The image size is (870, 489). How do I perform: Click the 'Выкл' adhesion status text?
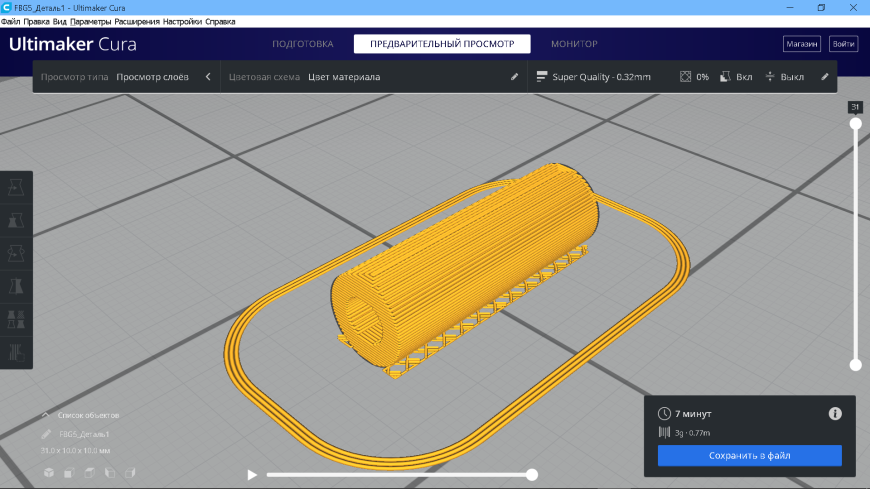[x=792, y=77]
